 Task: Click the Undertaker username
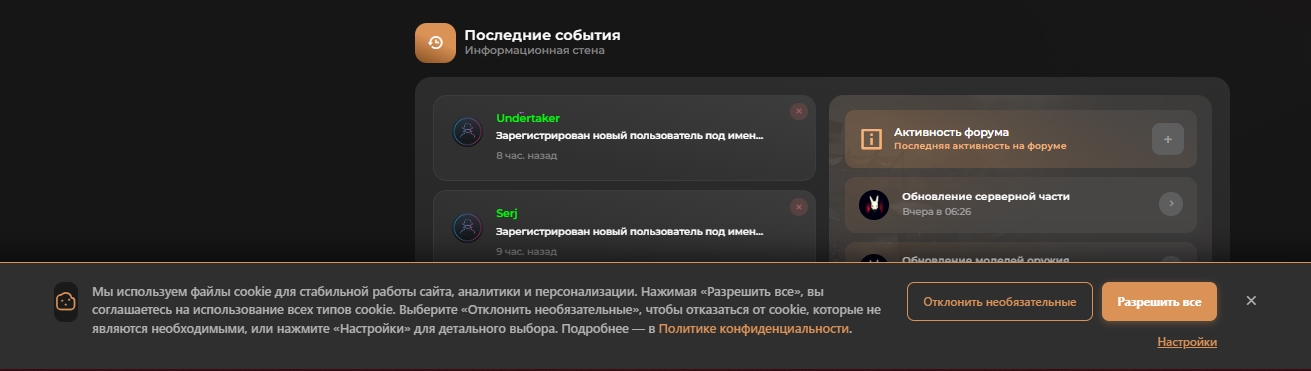pyautogui.click(x=528, y=118)
